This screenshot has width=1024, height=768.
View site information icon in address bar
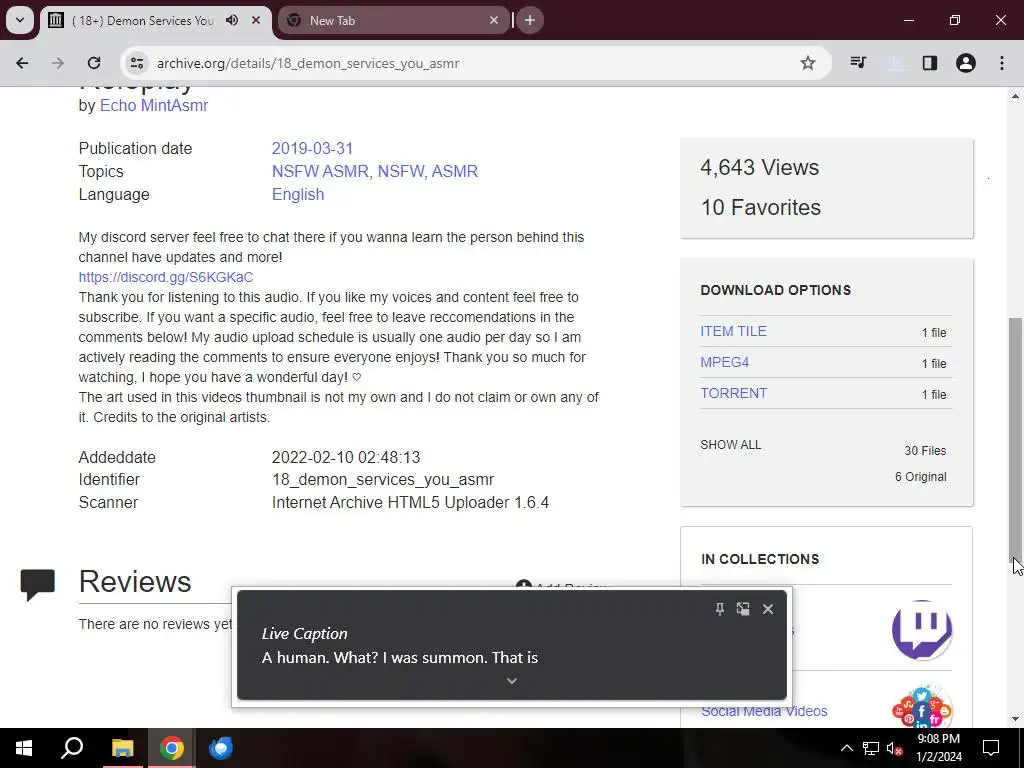[136, 63]
